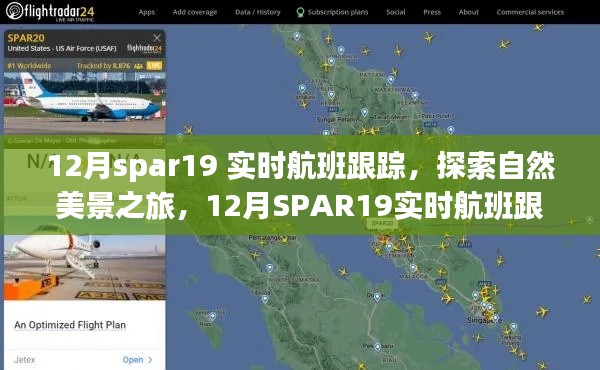Viewport: 600px width, 370px height.
Task: Click the Flightradar24 logo
Action: (50, 11)
